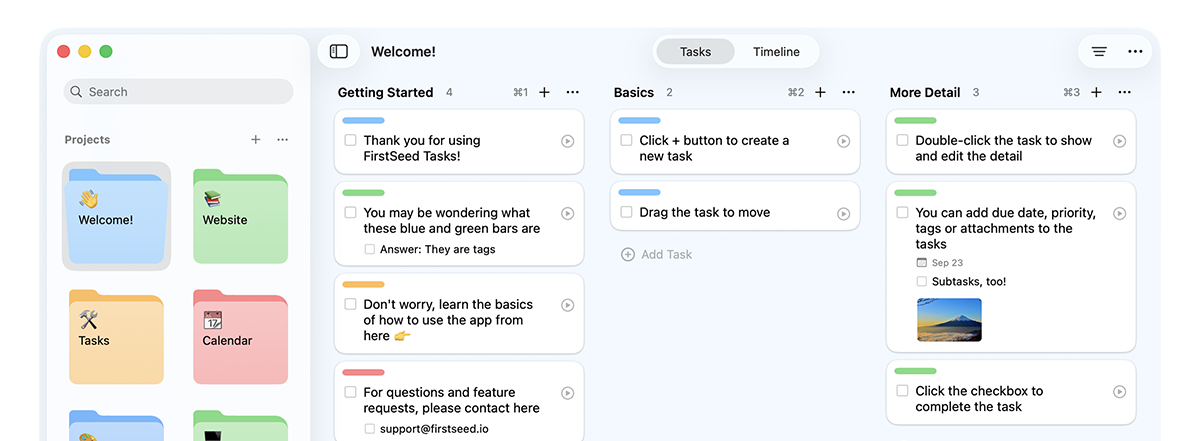
Task: Open Basics column options menu
Action: 848,92
